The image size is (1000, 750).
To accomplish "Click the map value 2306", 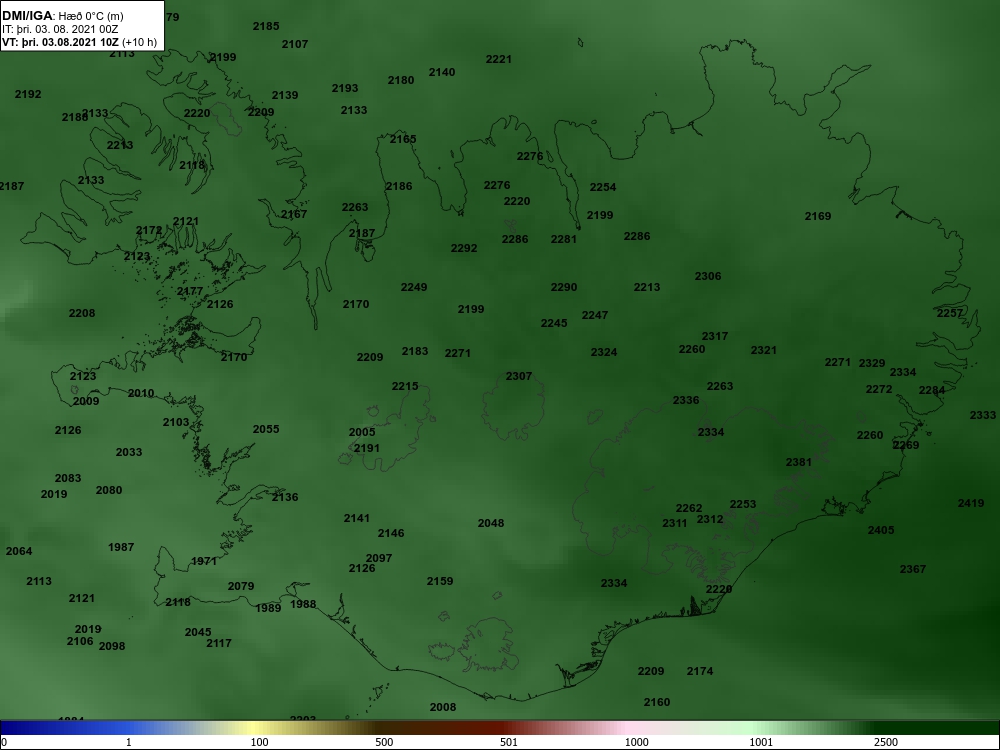I will [x=708, y=276].
